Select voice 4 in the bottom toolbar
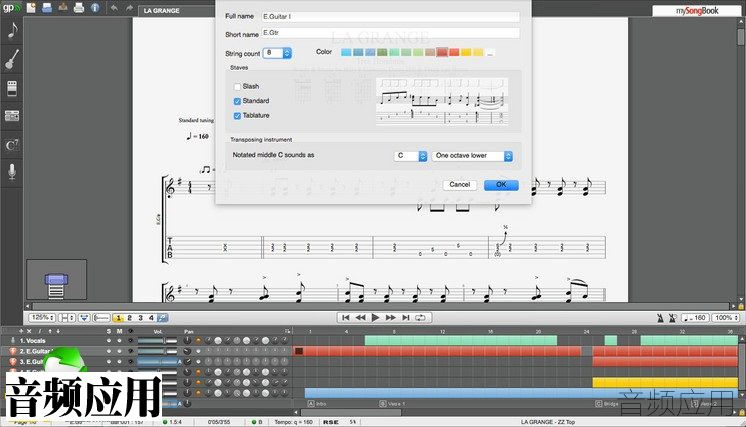Screen dimensions: 746x427 point(151,318)
